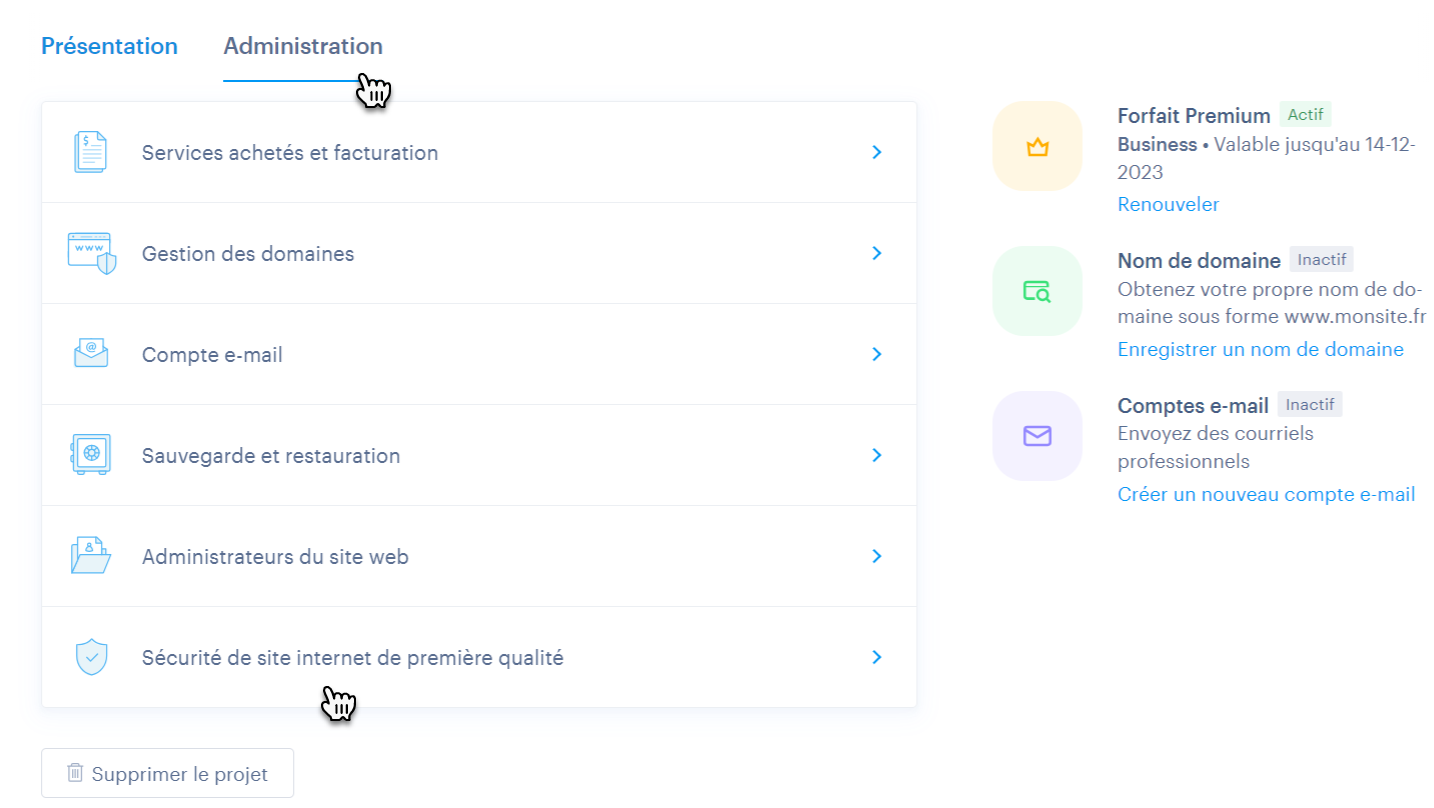
Task: Expand Gestion des domaines row arrow
Action: 877,253
